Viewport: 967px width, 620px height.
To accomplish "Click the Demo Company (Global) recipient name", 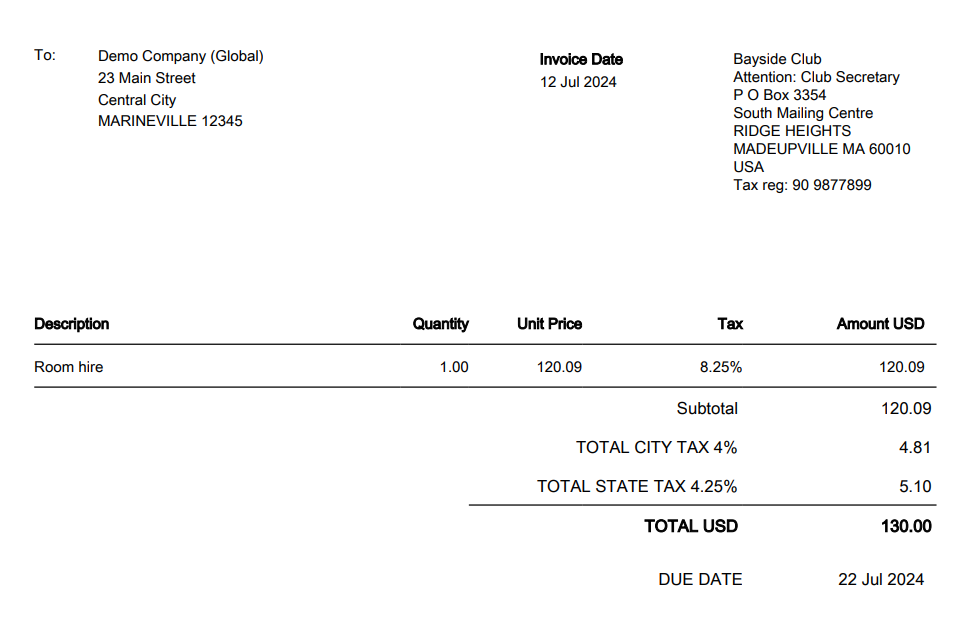I will coord(180,56).
